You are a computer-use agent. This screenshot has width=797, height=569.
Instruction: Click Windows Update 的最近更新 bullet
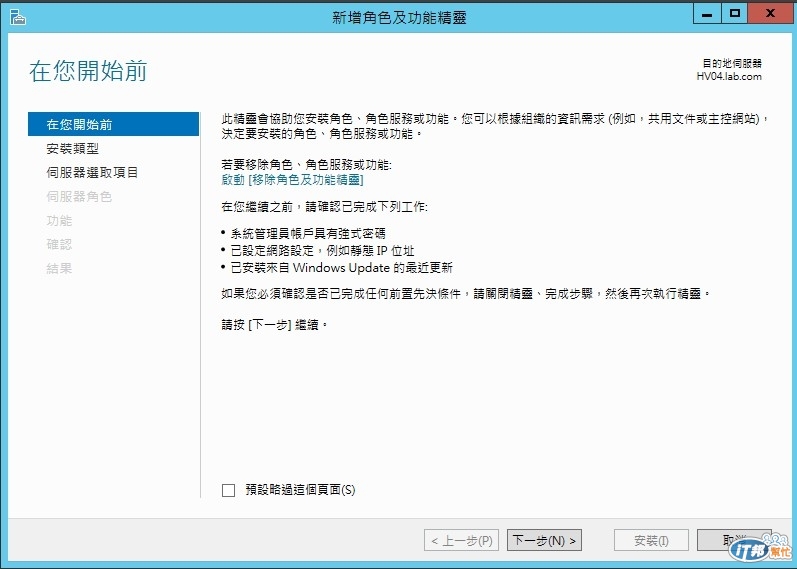pos(342,267)
